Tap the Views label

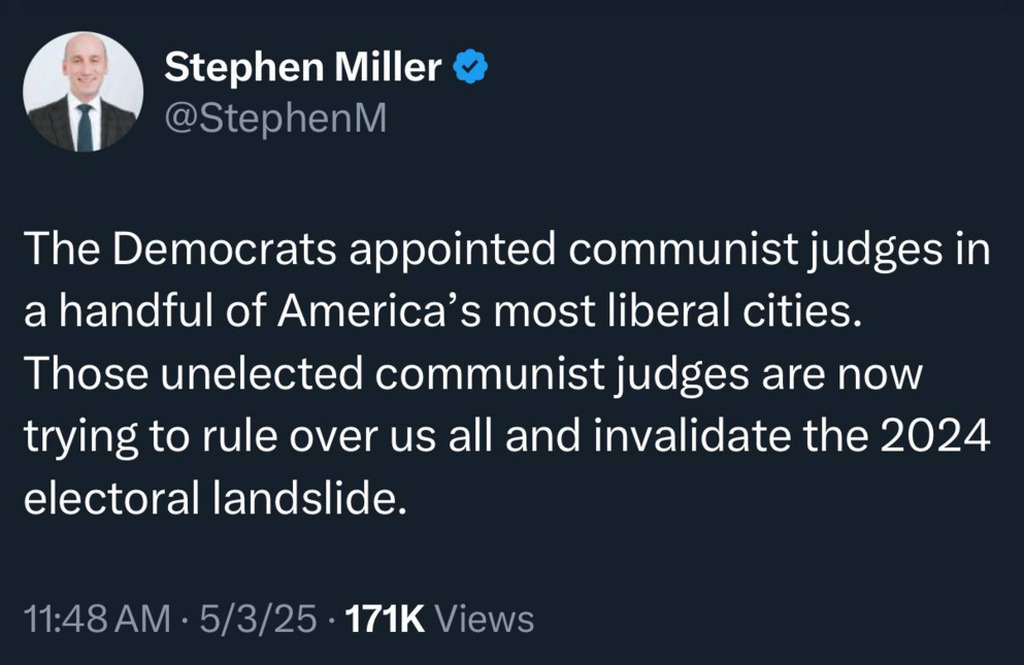tap(485, 619)
